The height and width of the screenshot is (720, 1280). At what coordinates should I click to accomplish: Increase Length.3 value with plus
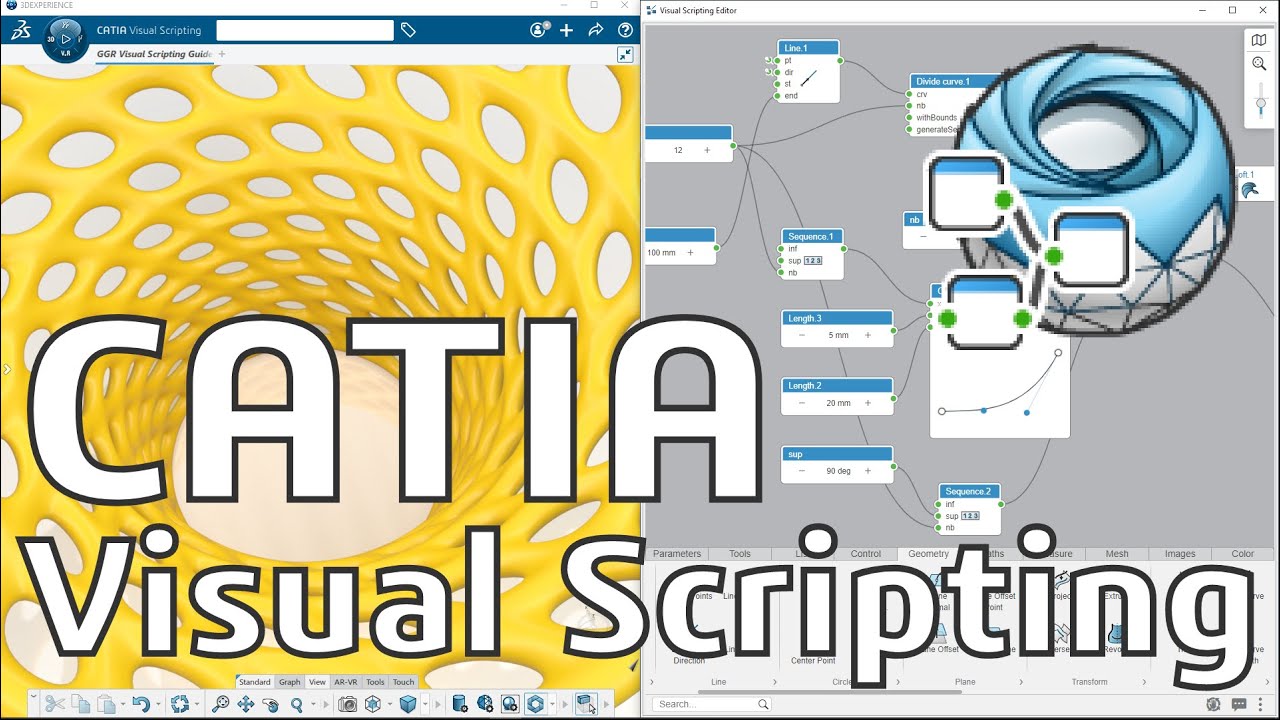pos(867,335)
